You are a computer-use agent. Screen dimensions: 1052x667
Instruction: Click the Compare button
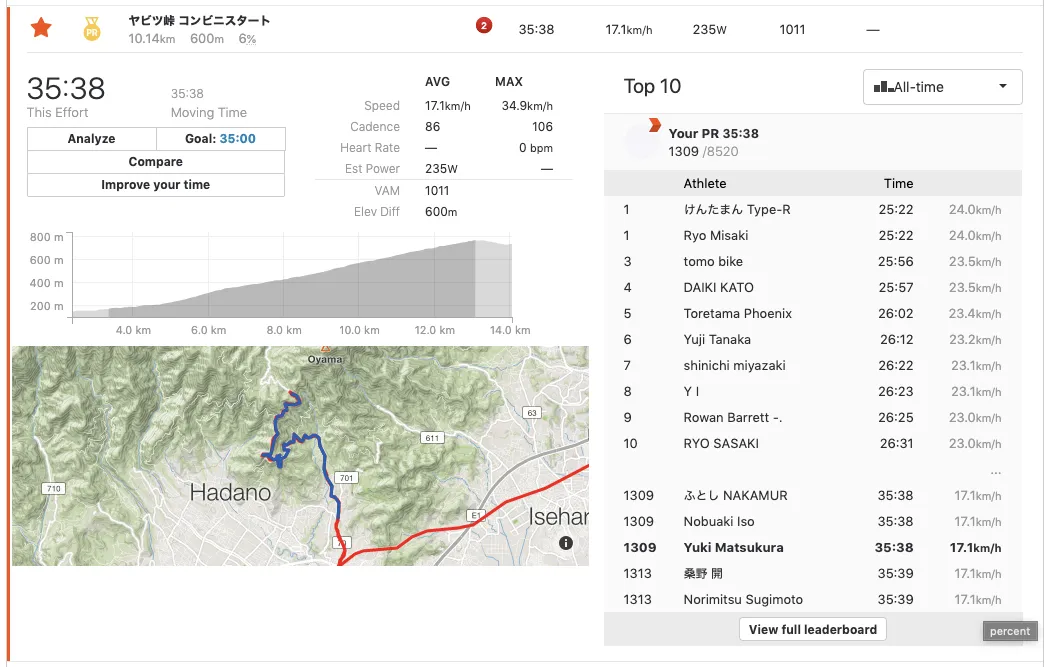[x=156, y=162]
